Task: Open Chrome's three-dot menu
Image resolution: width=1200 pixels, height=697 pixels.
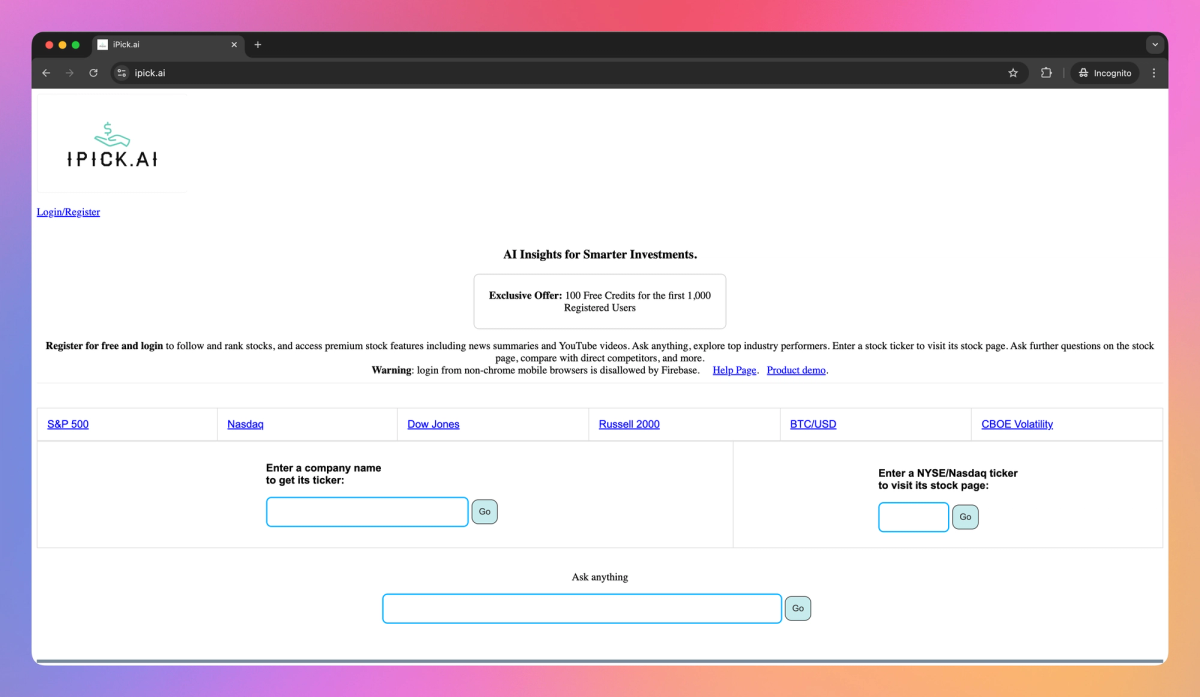Action: click(x=1153, y=72)
